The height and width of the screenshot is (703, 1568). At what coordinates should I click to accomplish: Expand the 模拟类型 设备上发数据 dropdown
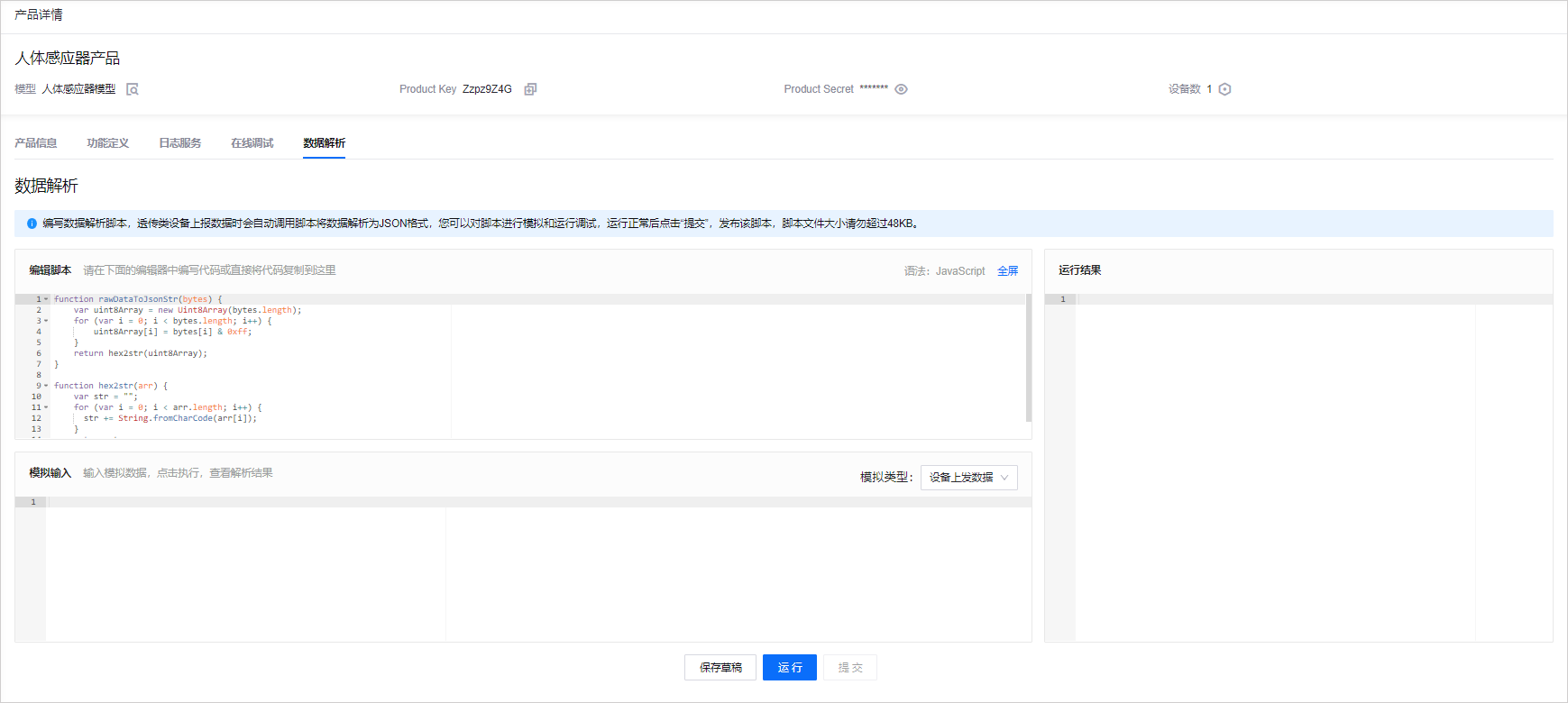point(969,478)
